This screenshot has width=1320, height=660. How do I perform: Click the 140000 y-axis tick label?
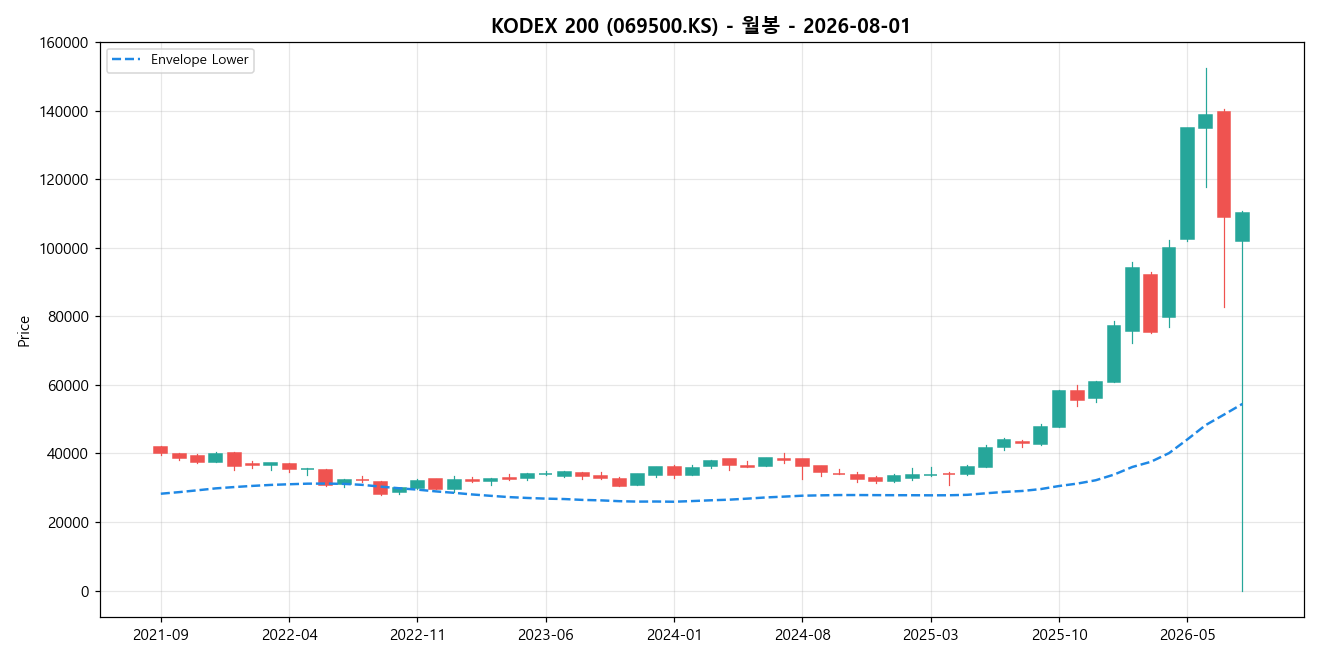(x=63, y=111)
